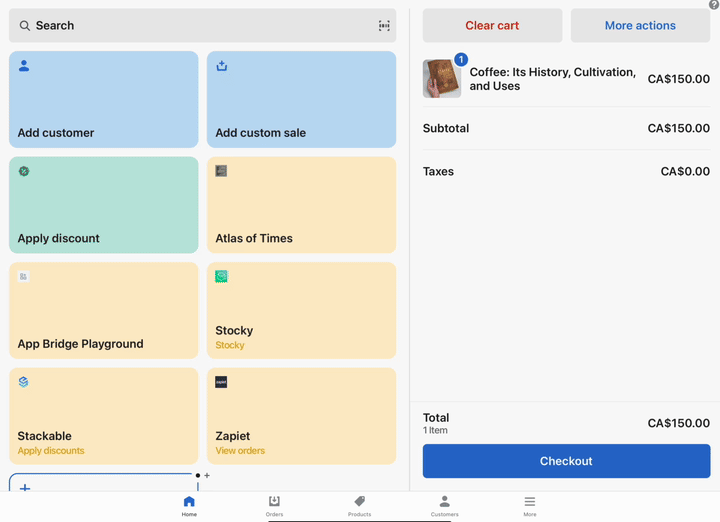Open the help question mark icon
The image size is (720, 522).
point(714,5)
